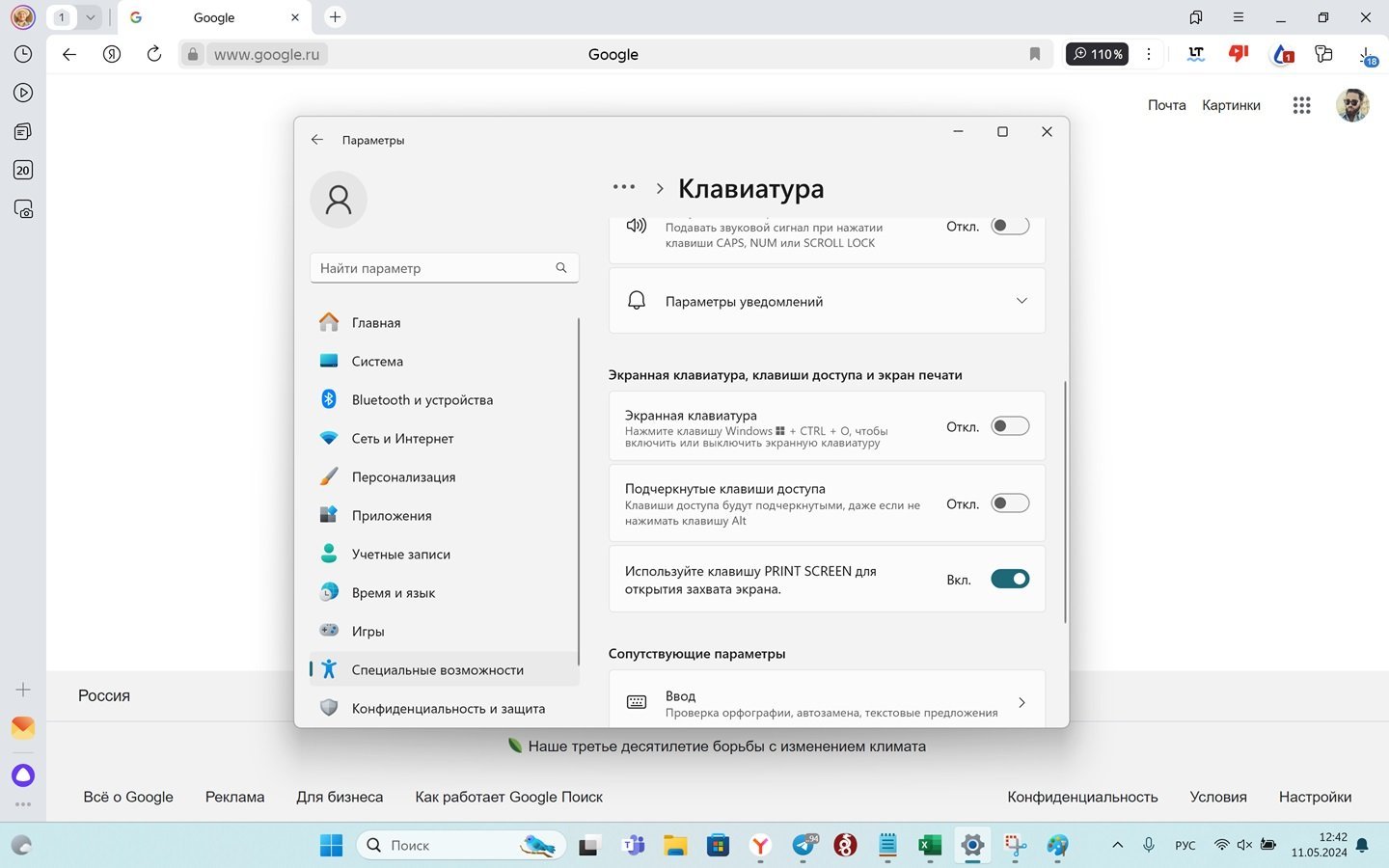
Task: Open browser history sidebar icon
Action: [x=23, y=54]
